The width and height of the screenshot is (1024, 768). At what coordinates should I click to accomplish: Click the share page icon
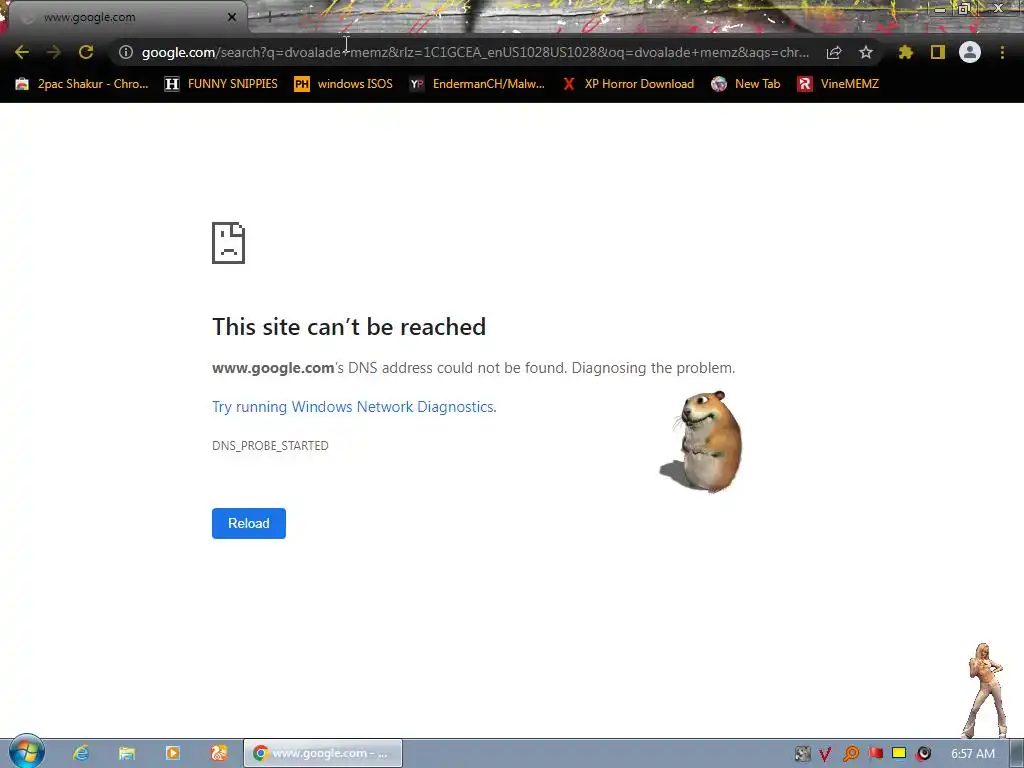coord(834,52)
